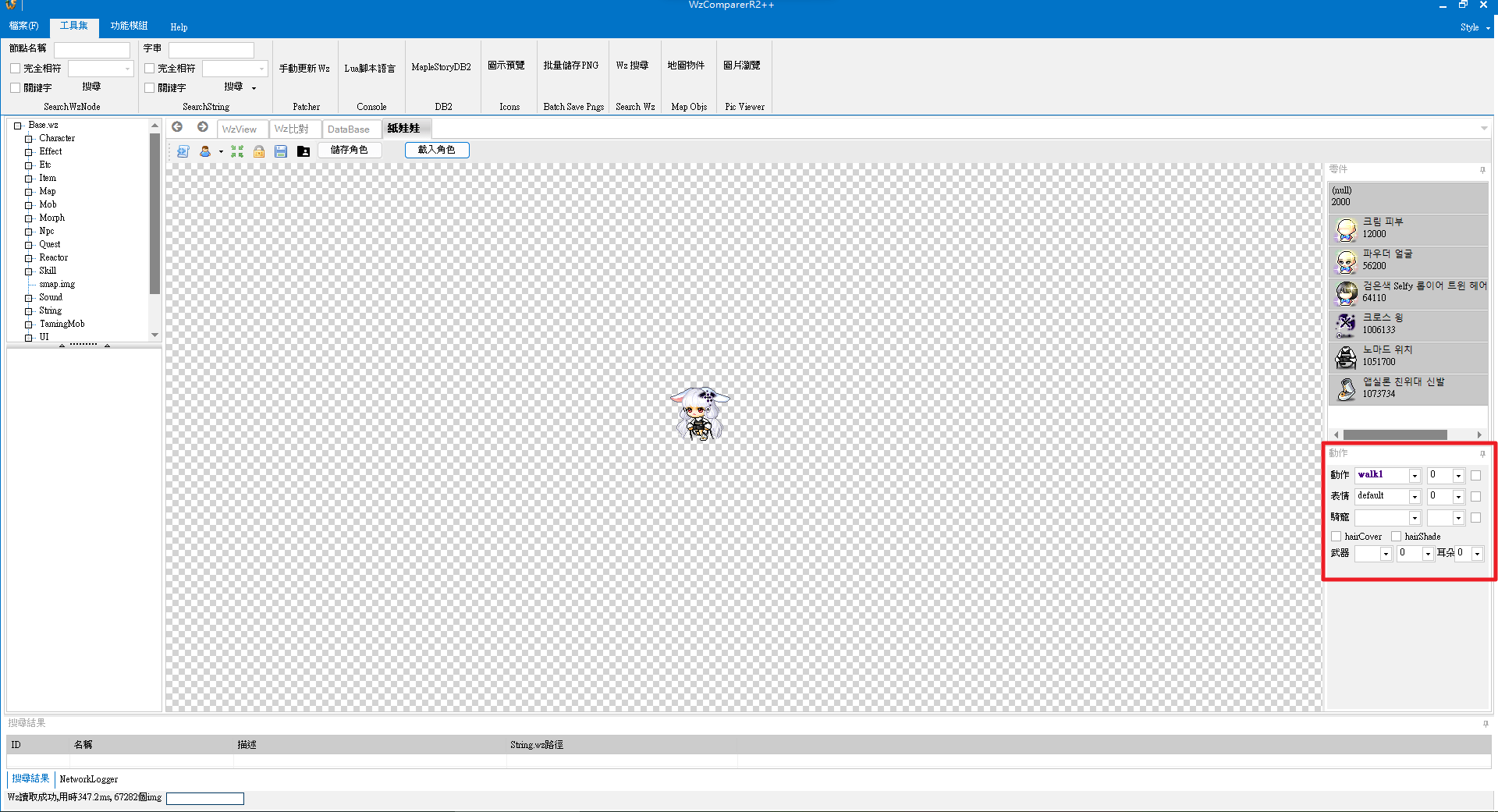Open the frame dropdown next to default expression
Screen dimensions: 1498x812
pos(1458,497)
